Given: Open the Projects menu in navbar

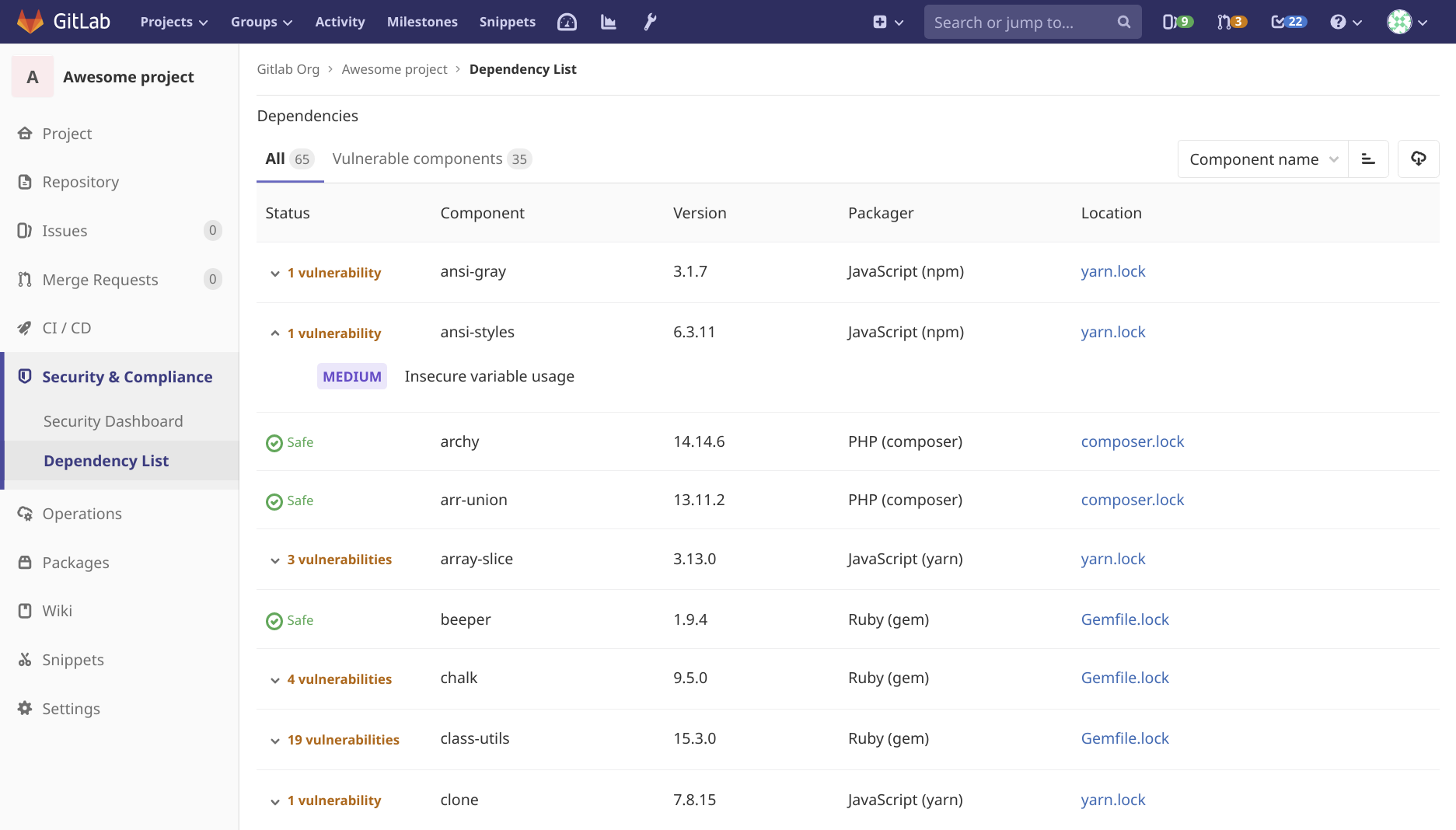Looking at the screenshot, I should 173,22.
